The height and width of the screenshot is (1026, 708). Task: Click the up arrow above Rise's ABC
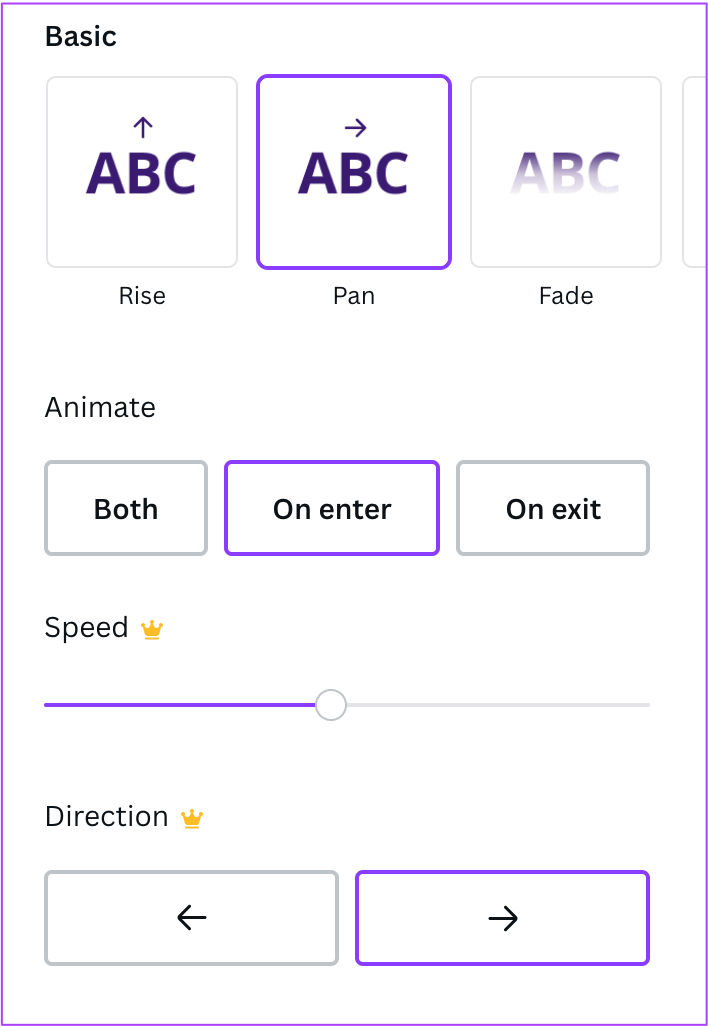(x=142, y=127)
